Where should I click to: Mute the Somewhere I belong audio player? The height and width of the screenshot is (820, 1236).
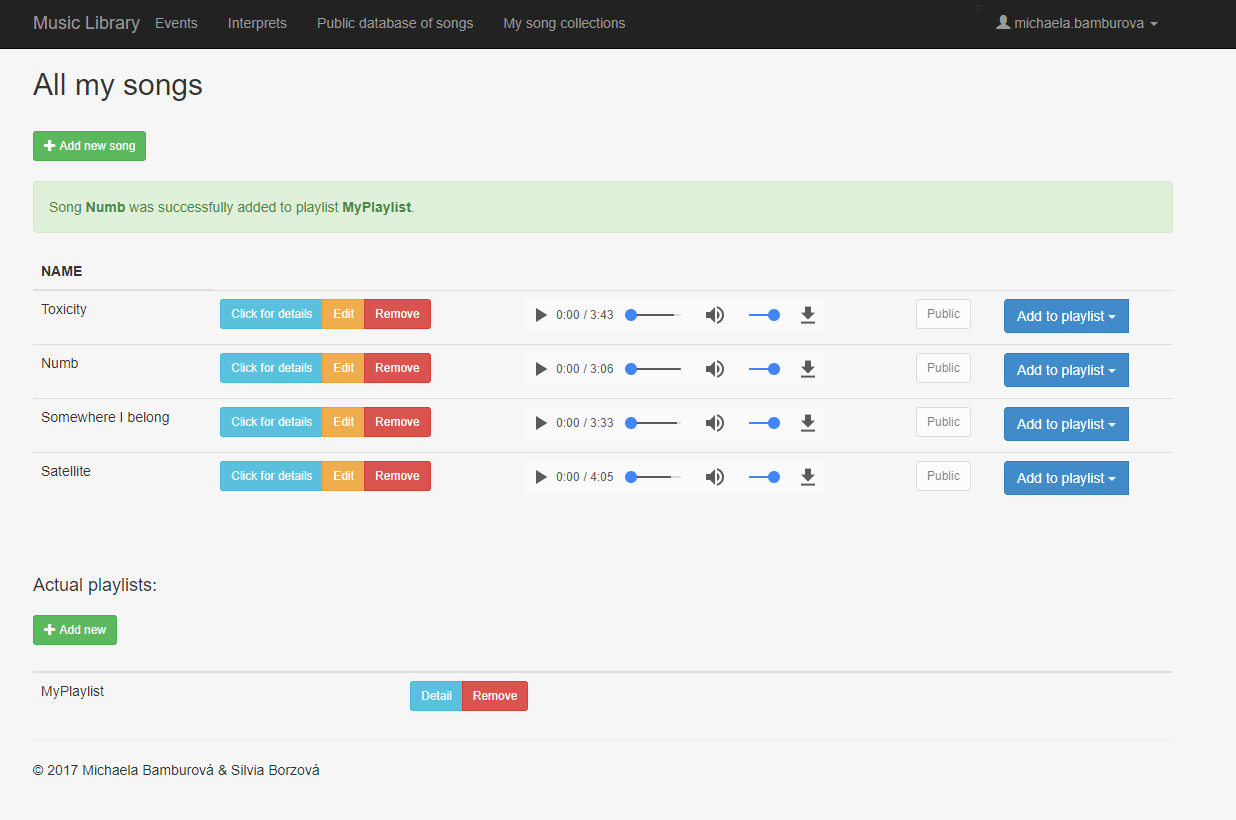[x=715, y=423]
